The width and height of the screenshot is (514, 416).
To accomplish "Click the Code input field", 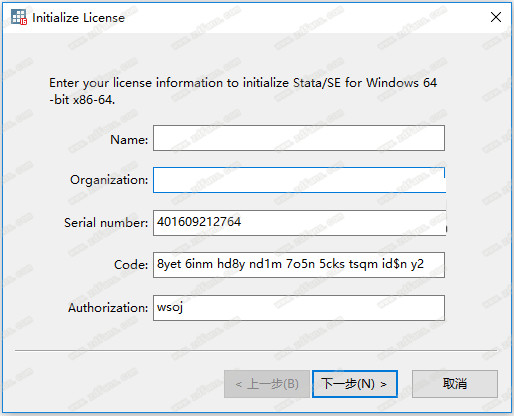I will [299, 265].
